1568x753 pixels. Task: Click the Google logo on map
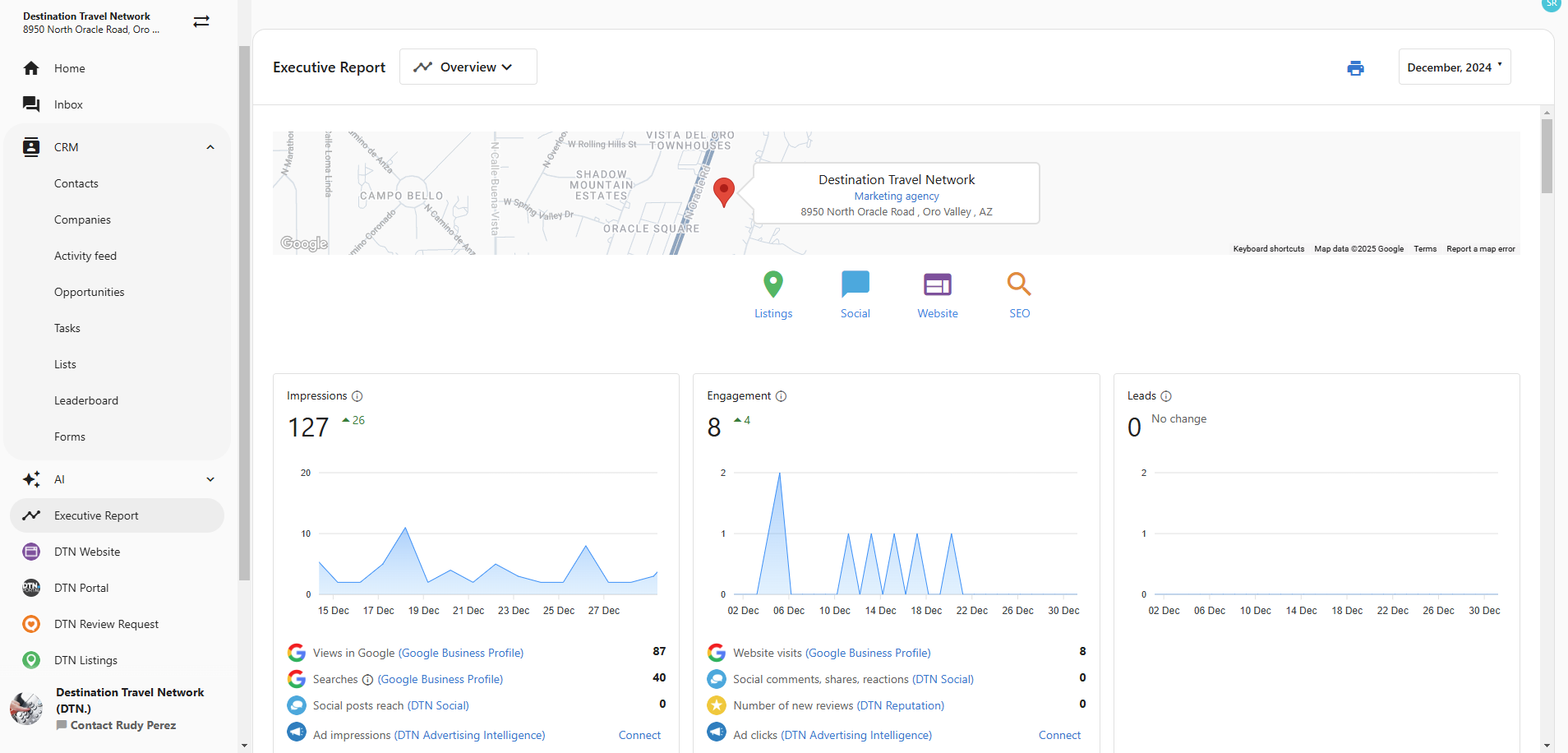click(x=304, y=243)
